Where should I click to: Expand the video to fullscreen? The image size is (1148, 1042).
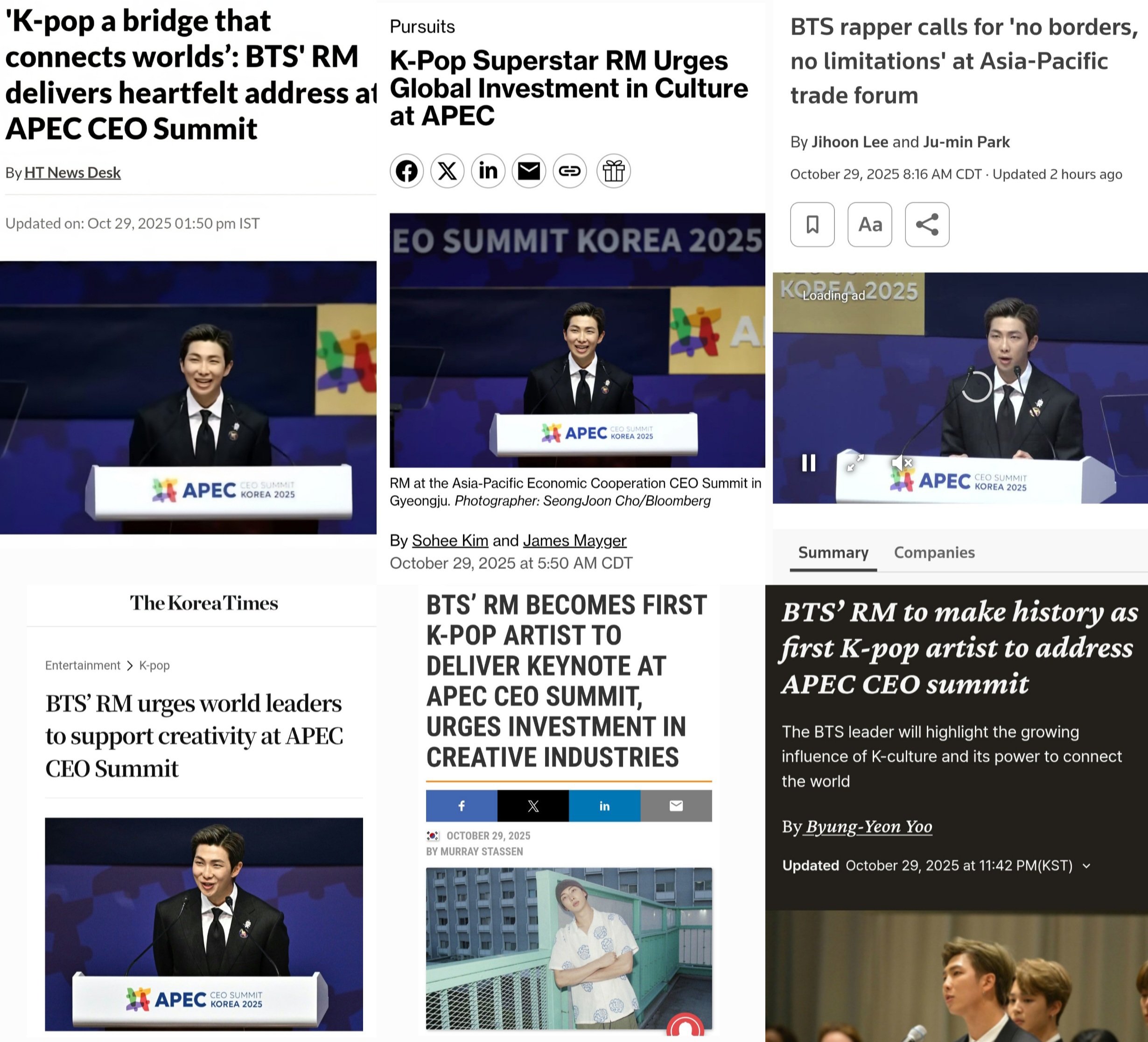tap(855, 463)
